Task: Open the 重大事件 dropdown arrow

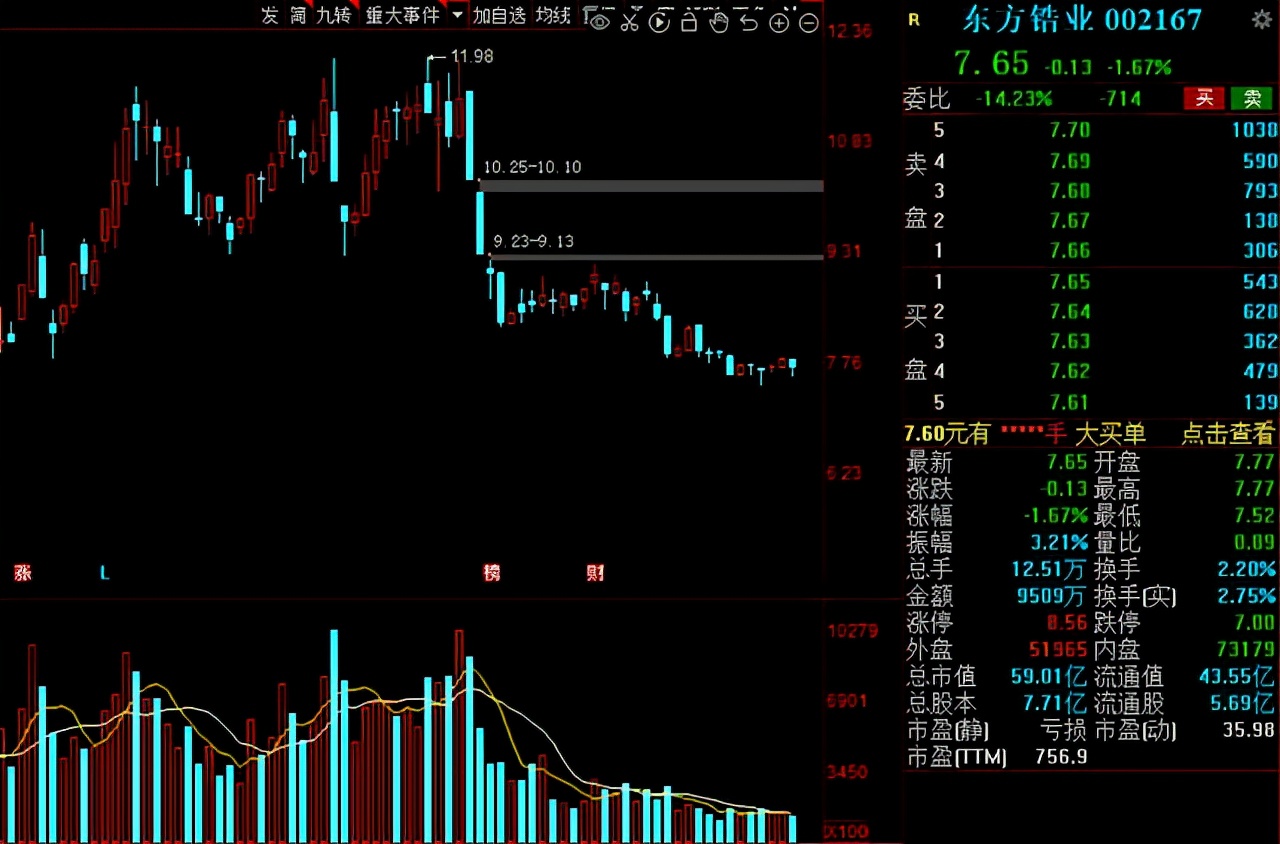Action: [x=459, y=16]
